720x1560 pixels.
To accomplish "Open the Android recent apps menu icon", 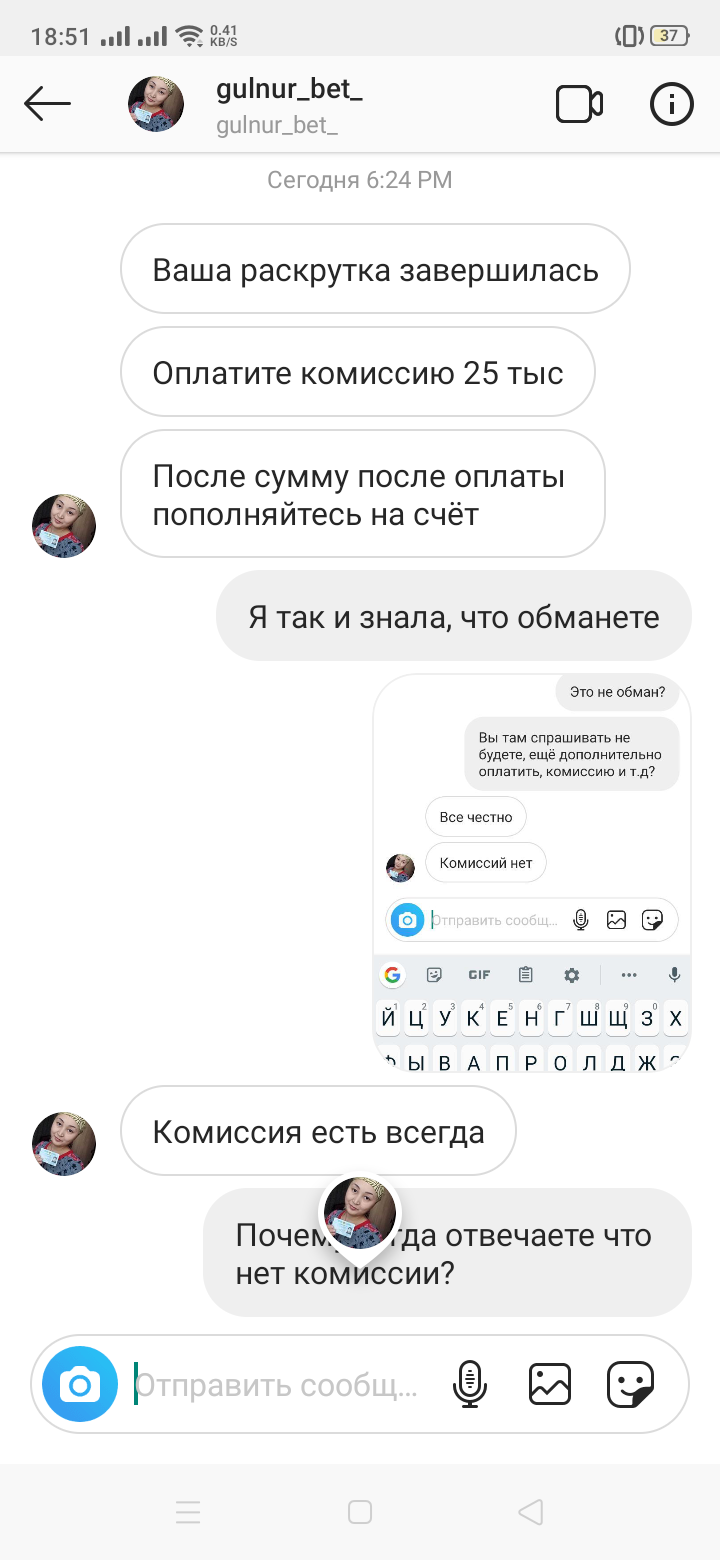I will [x=188, y=1512].
